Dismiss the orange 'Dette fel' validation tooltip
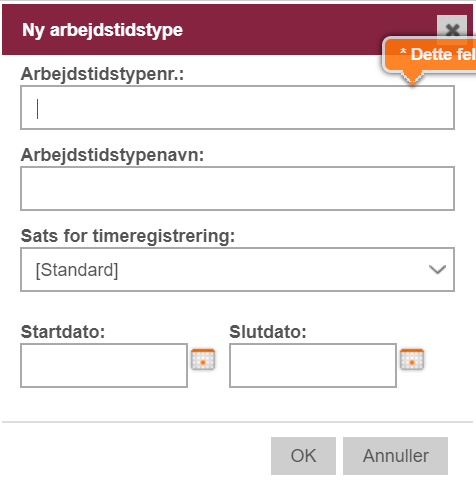 point(430,55)
